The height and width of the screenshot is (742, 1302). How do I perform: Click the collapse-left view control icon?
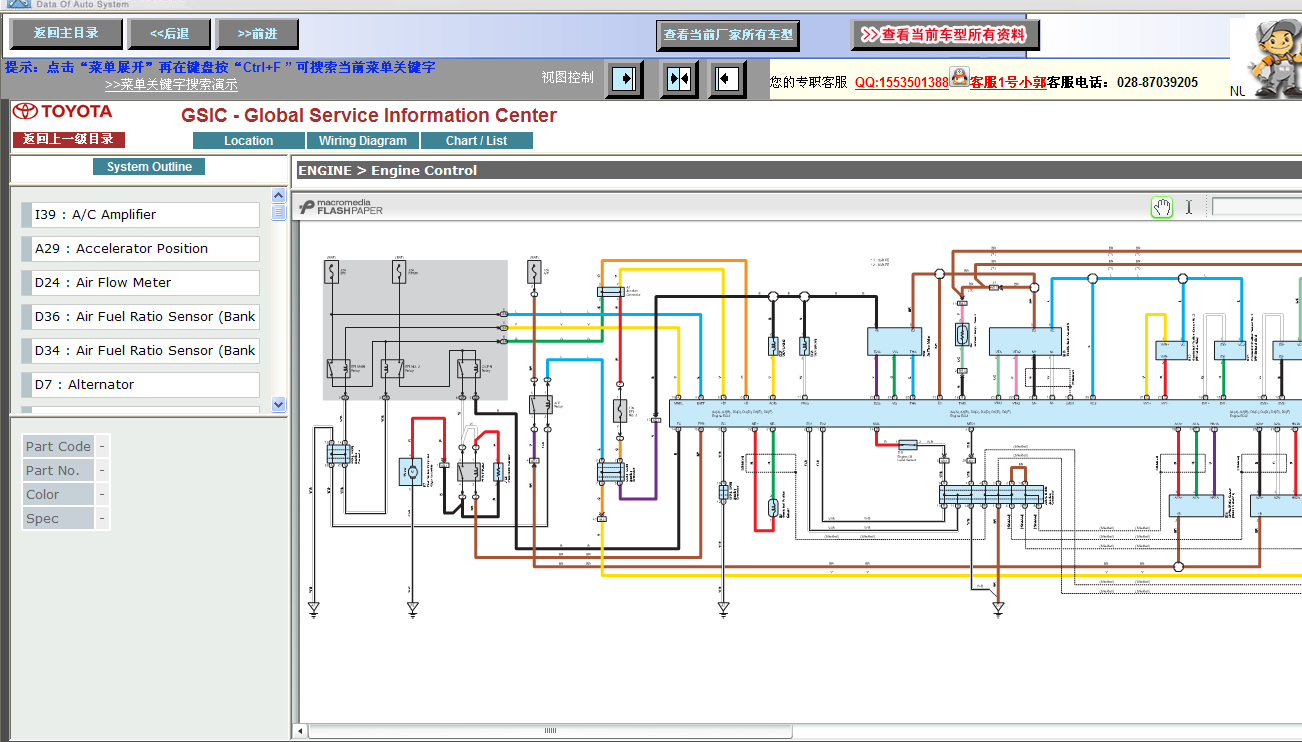click(727, 78)
